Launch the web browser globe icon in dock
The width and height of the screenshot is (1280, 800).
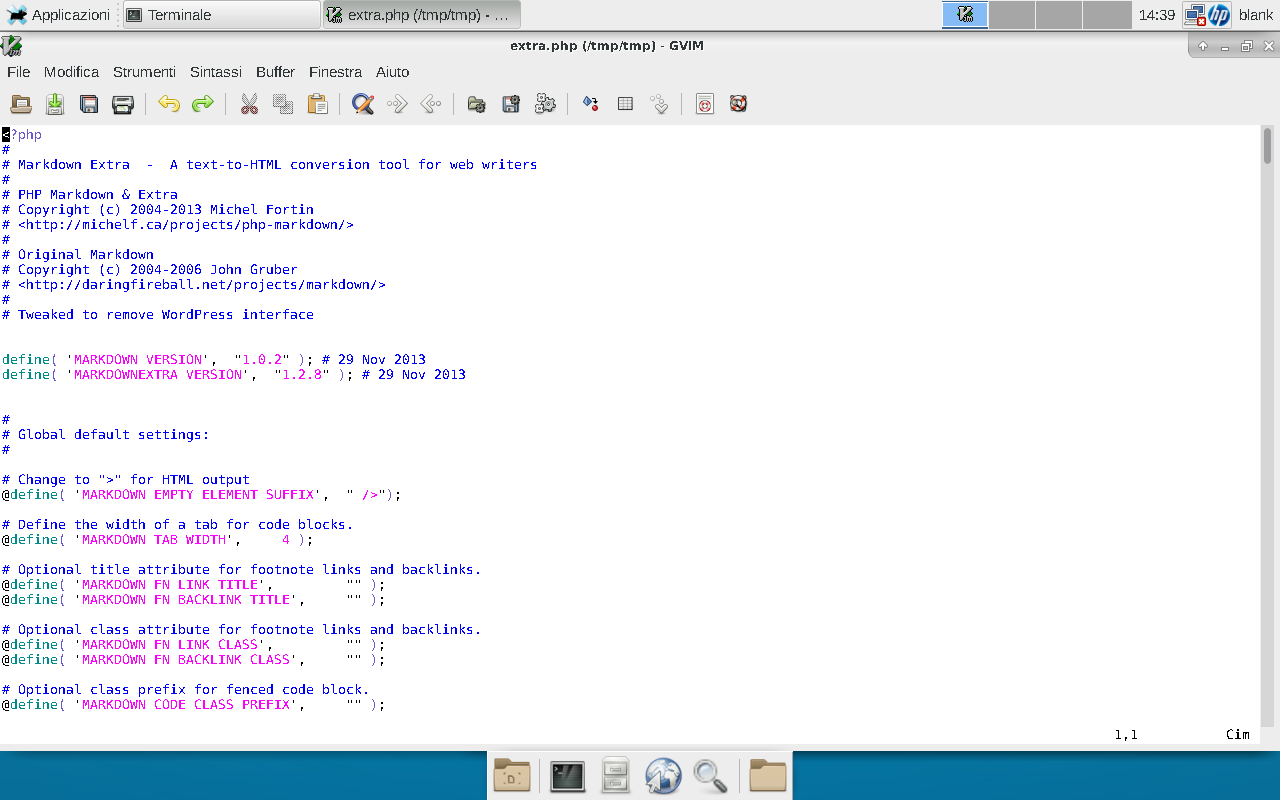click(x=663, y=776)
